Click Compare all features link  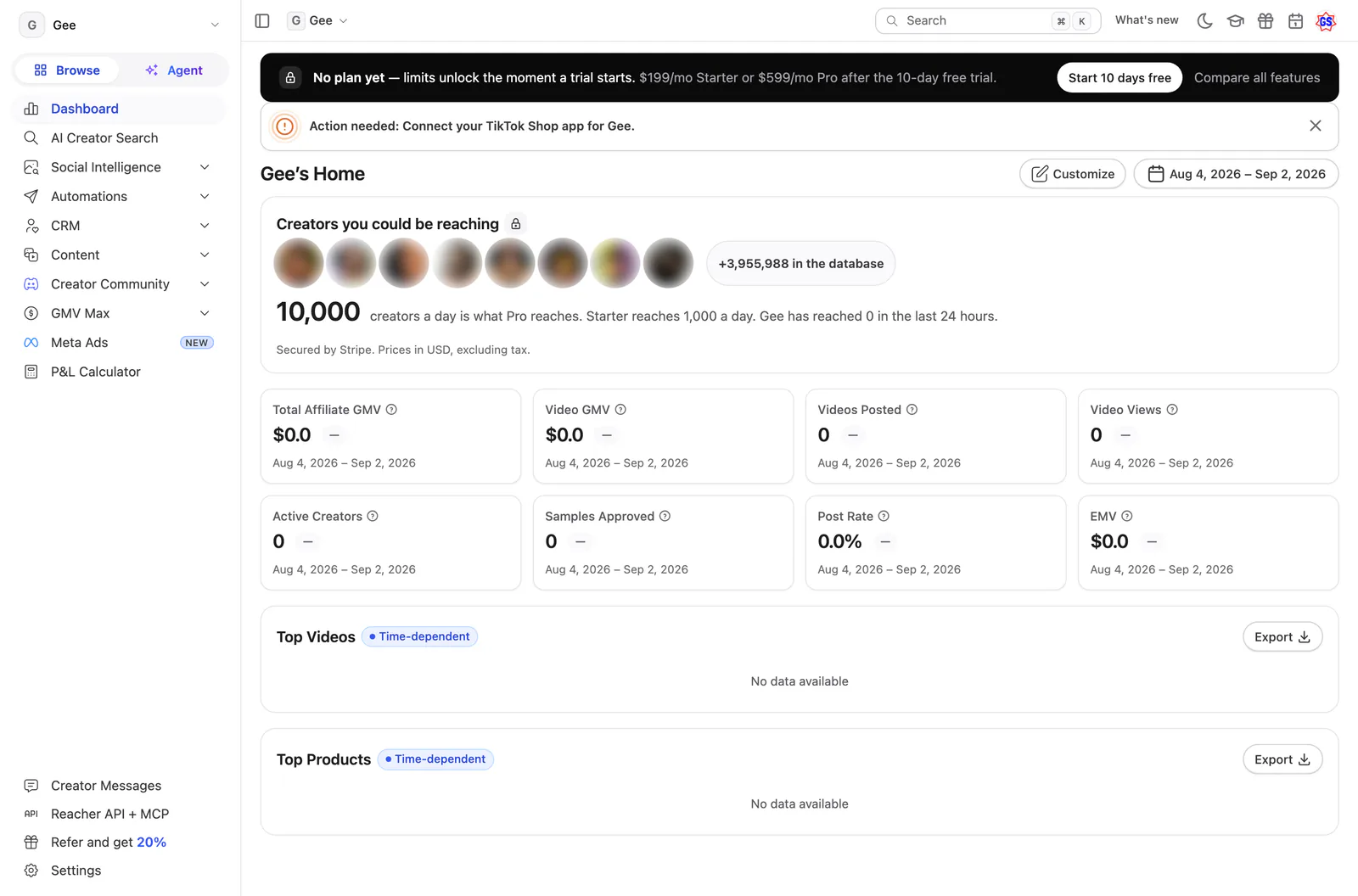(1257, 78)
